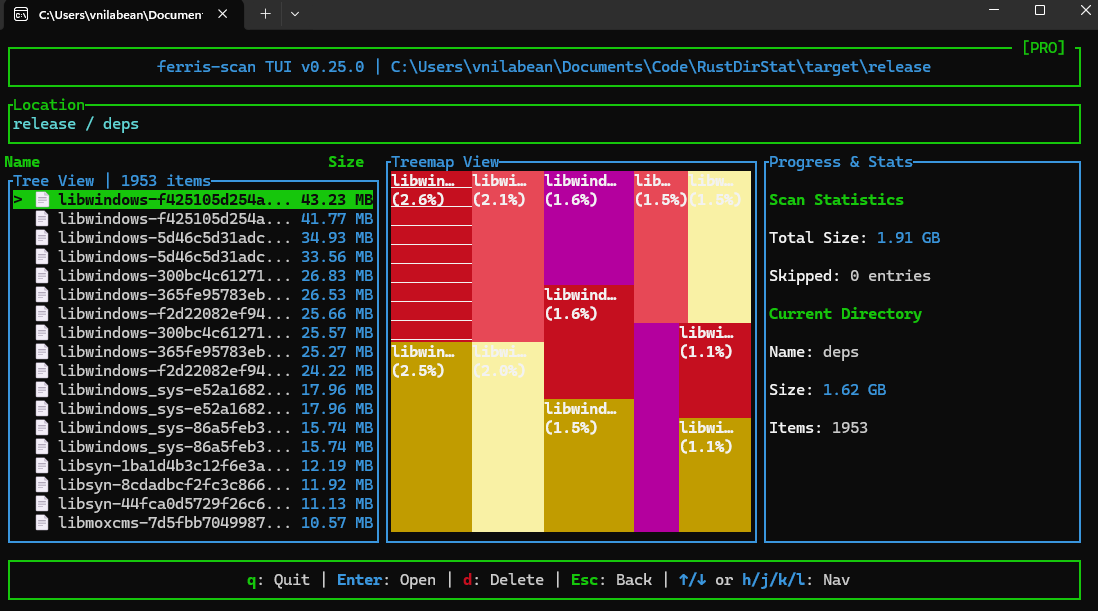Click the 'h/j/k/l: Nav' footer hint

point(796,580)
